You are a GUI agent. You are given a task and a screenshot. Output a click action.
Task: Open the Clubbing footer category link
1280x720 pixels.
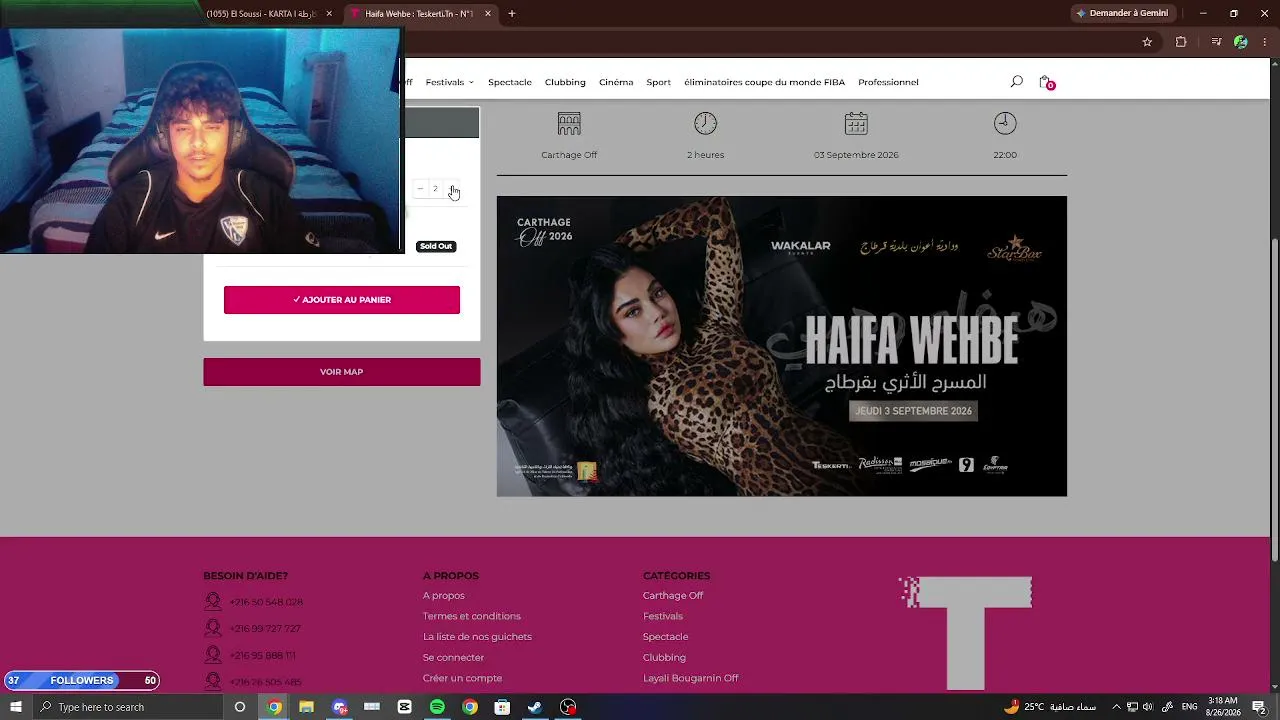tap(664, 657)
